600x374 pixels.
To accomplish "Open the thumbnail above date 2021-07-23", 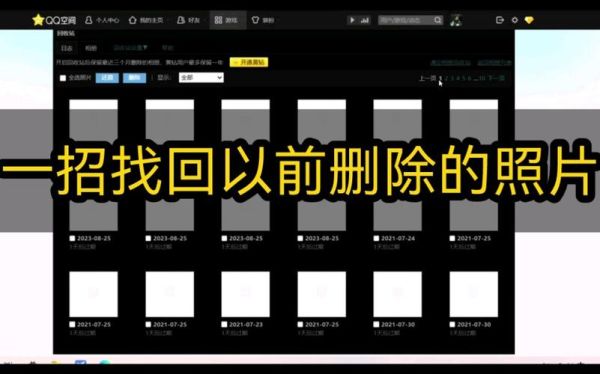I will click(x=246, y=294).
